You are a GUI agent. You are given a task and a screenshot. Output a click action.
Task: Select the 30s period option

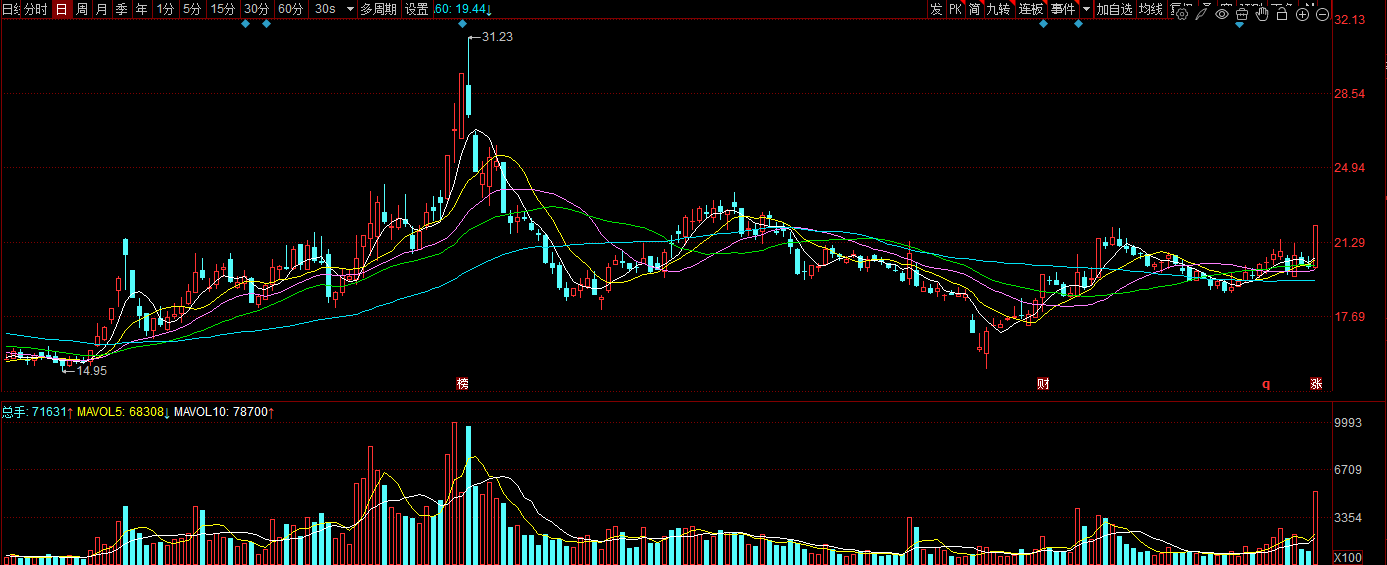[325, 9]
